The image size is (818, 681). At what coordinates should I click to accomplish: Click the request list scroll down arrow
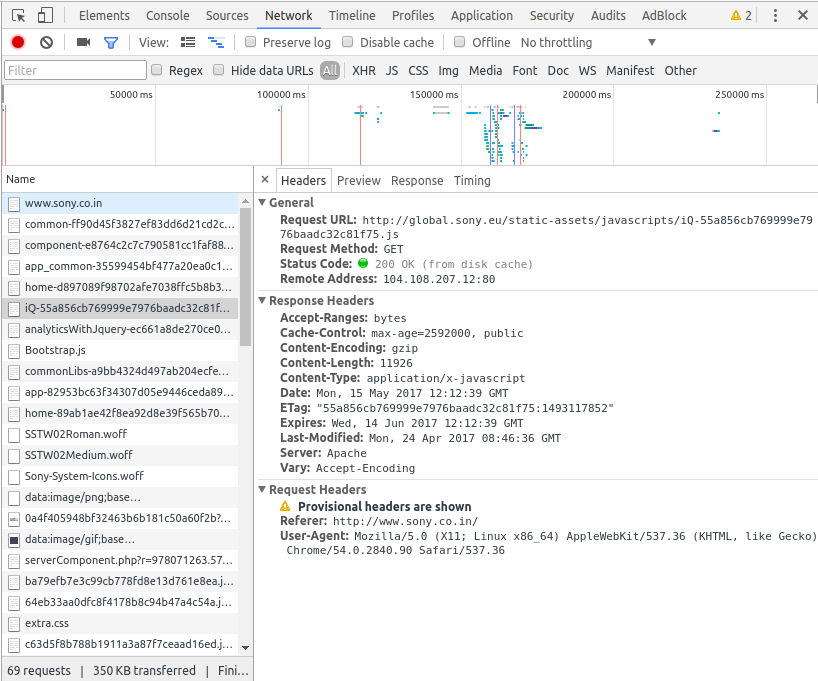coord(246,648)
